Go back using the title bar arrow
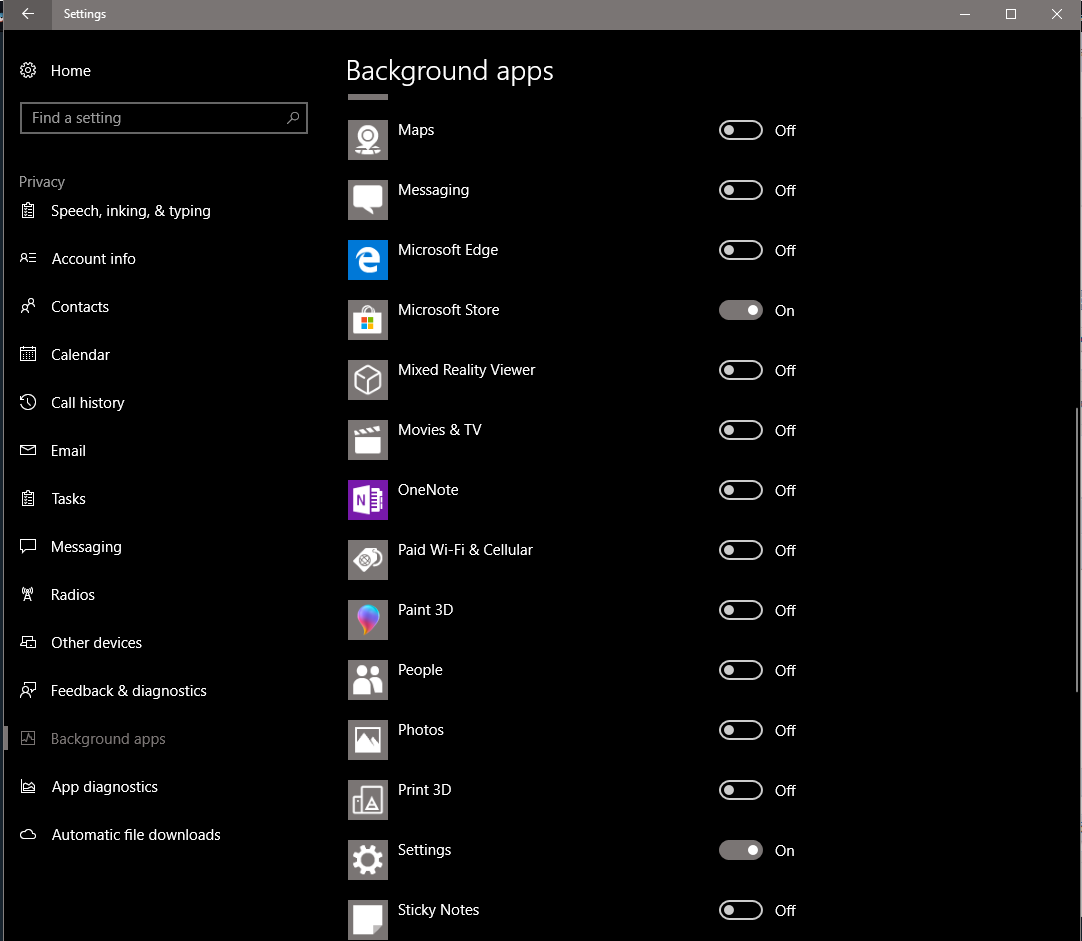The image size is (1082, 941). [28, 14]
